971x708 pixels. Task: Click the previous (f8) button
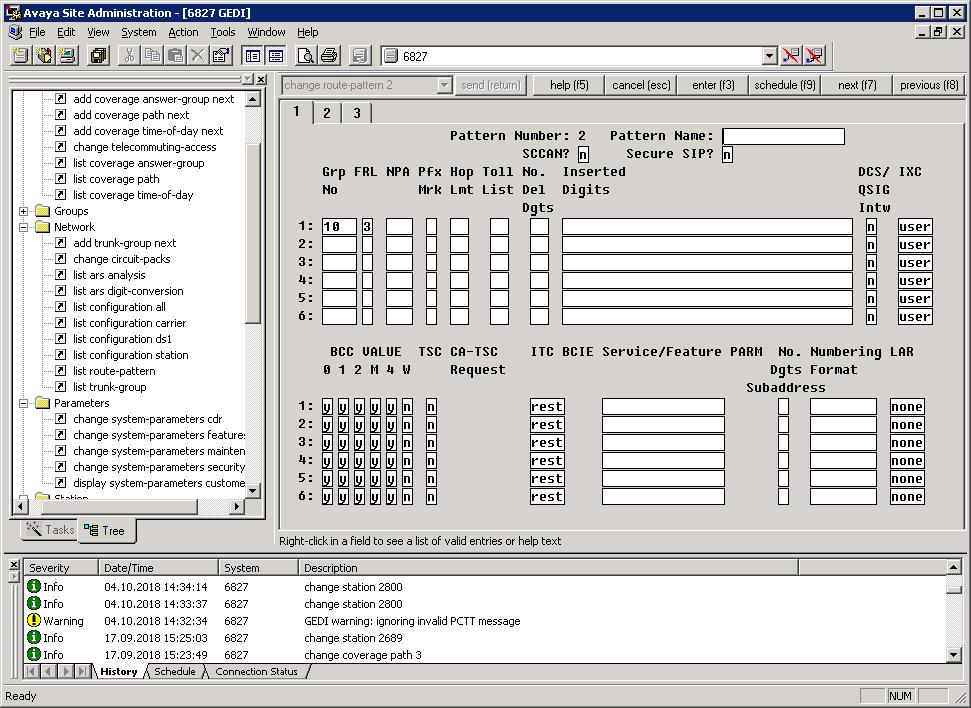[x=929, y=85]
